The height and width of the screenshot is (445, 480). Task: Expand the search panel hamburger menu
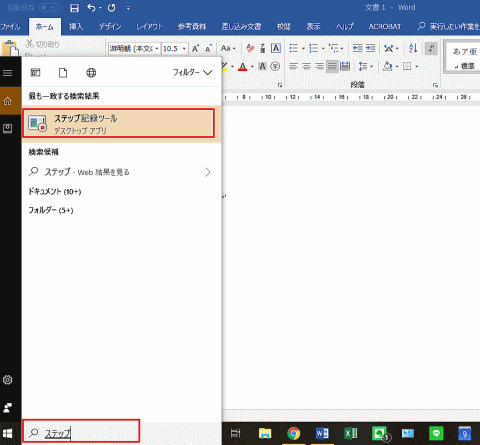(8, 73)
